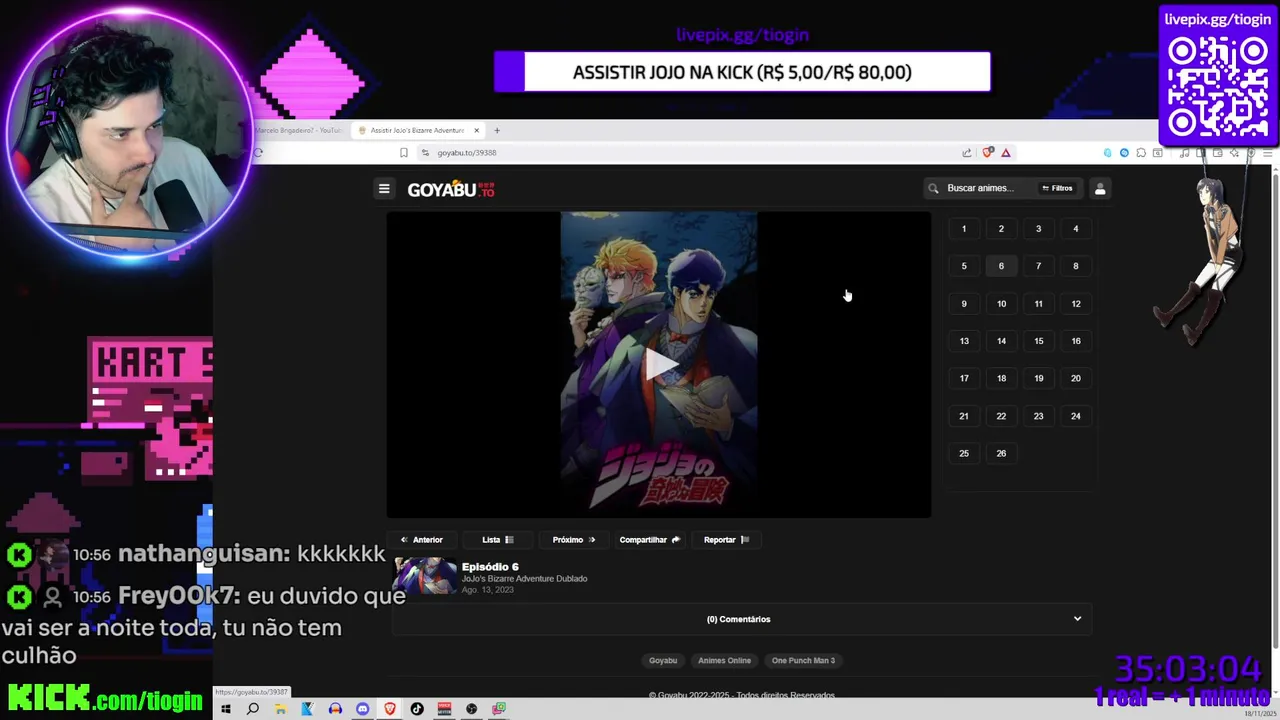Open Discord from the taskbar

coord(362,709)
